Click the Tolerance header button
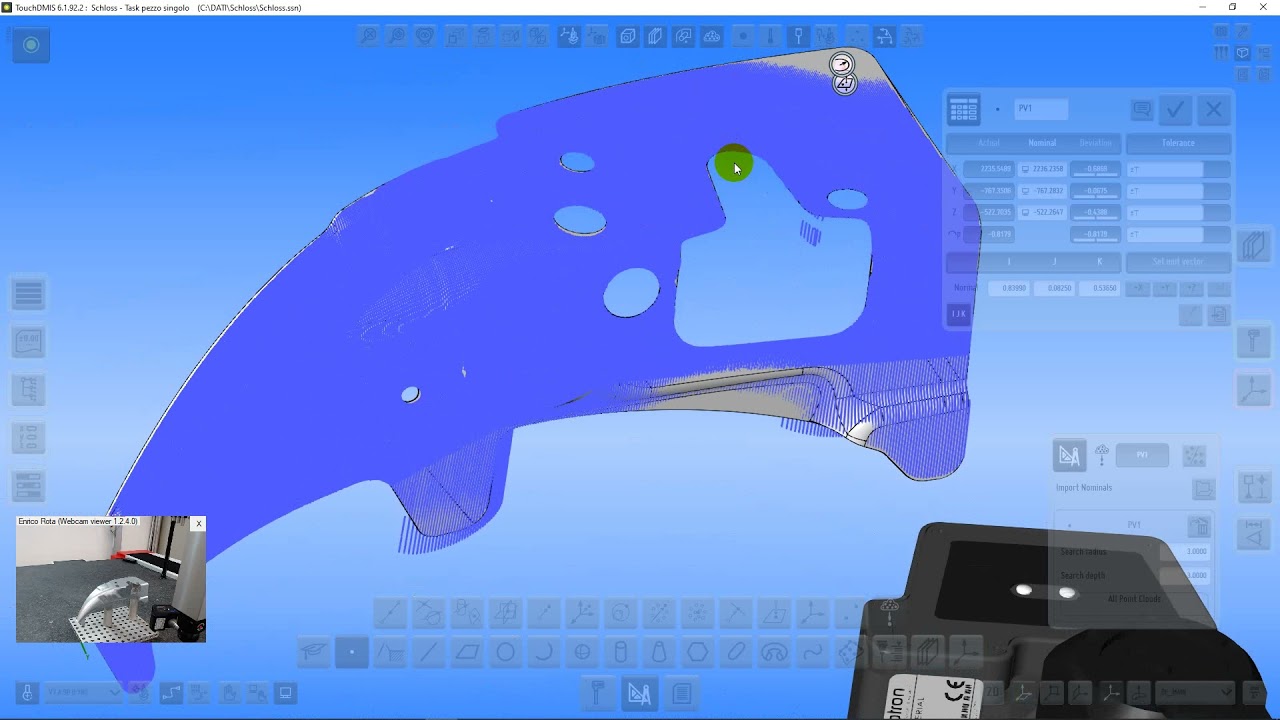Screen dimensions: 1280x720 (1178, 143)
